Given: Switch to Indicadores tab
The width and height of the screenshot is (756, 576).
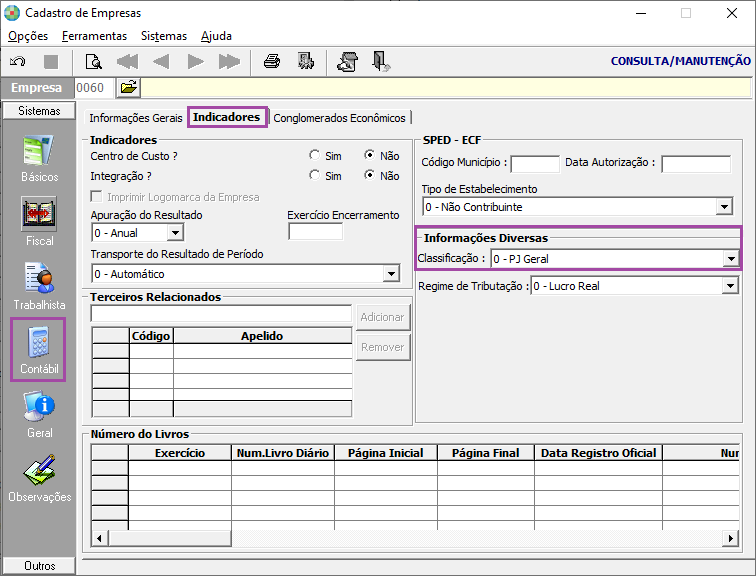Looking at the screenshot, I should tap(227, 117).
